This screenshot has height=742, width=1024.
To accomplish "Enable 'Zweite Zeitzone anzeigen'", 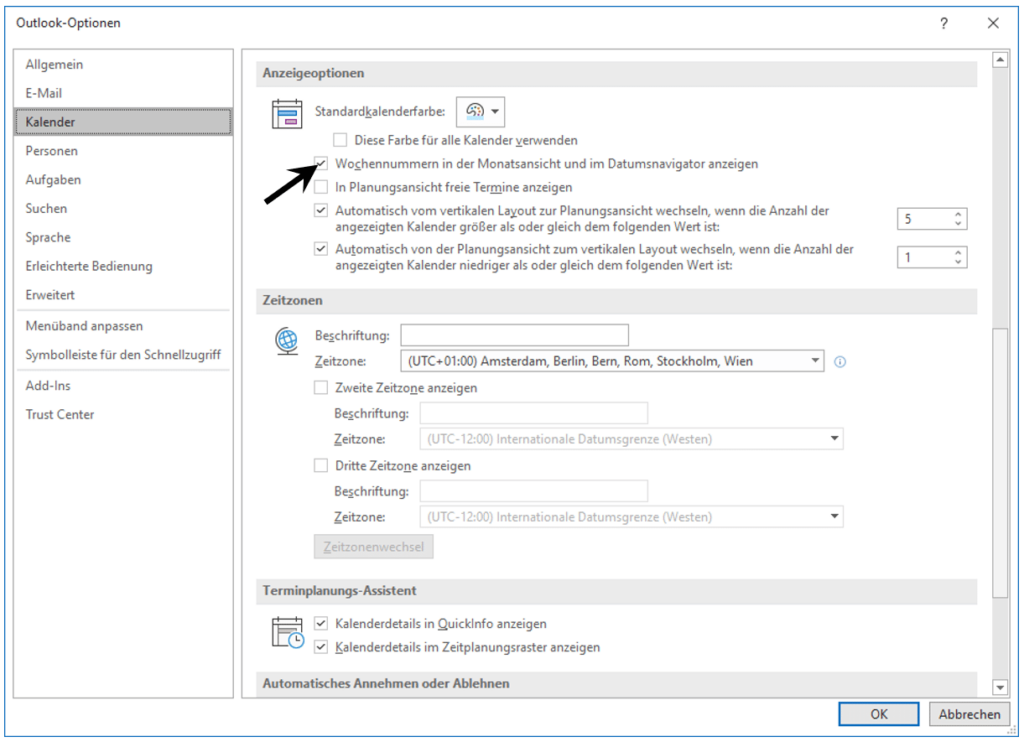I will pyautogui.click(x=321, y=388).
